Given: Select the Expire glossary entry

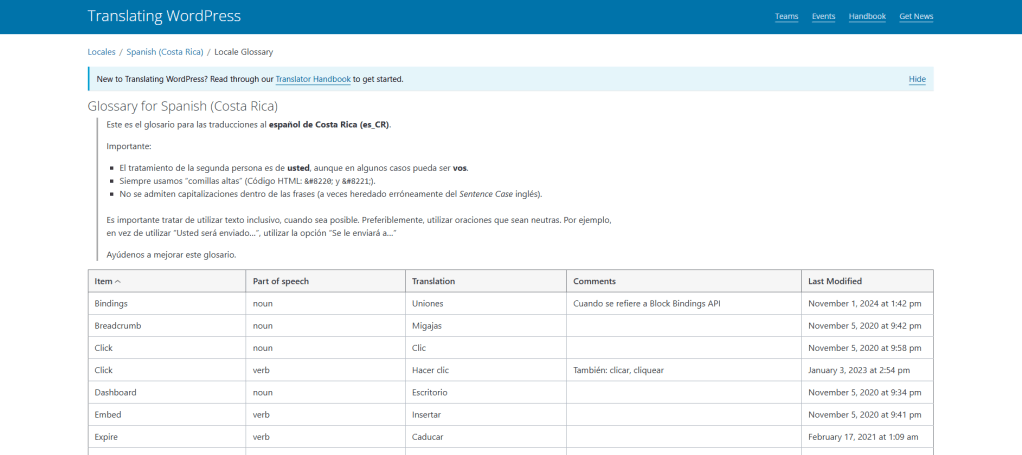Looking at the screenshot, I should pyautogui.click(x=108, y=437).
